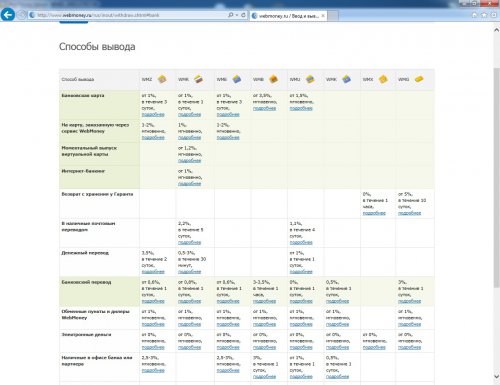Open подробнее for Банковский перевод, WMK column
This screenshot has height=385, width=500.
[x=337, y=301]
